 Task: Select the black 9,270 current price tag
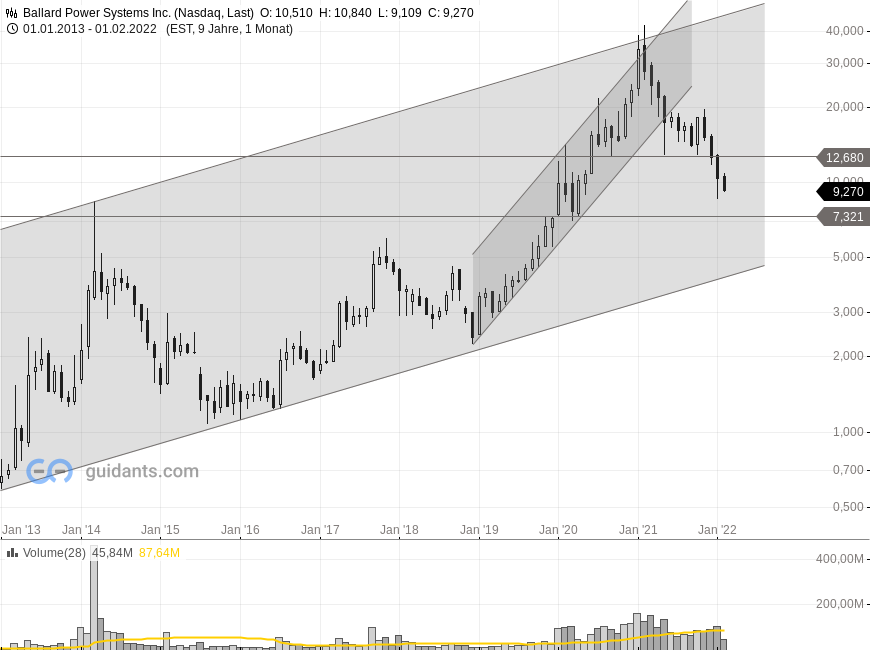841,192
